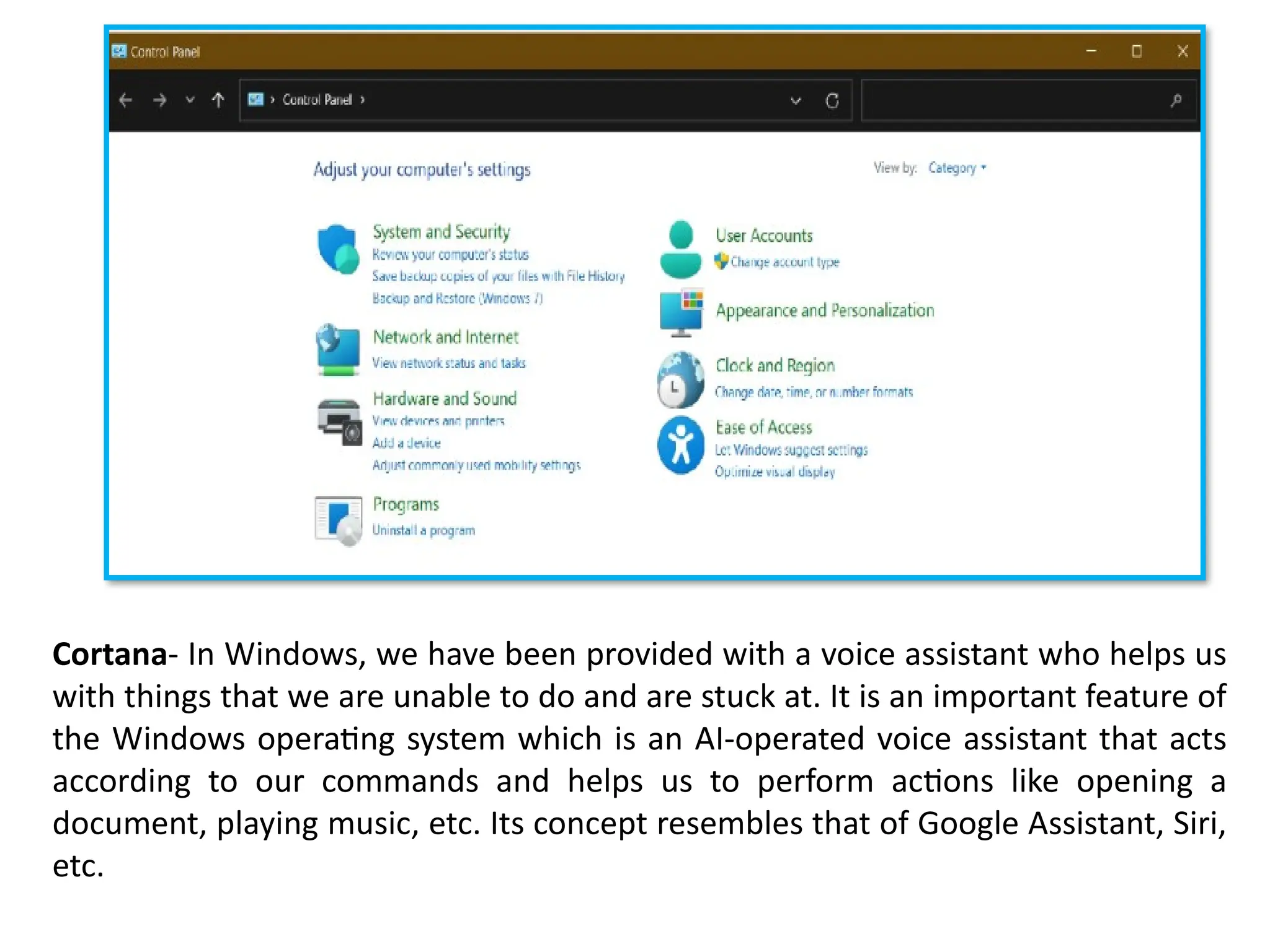The height and width of the screenshot is (952, 1270).
Task: Open Backup and Restore (Windows 7)
Action: coord(457,298)
